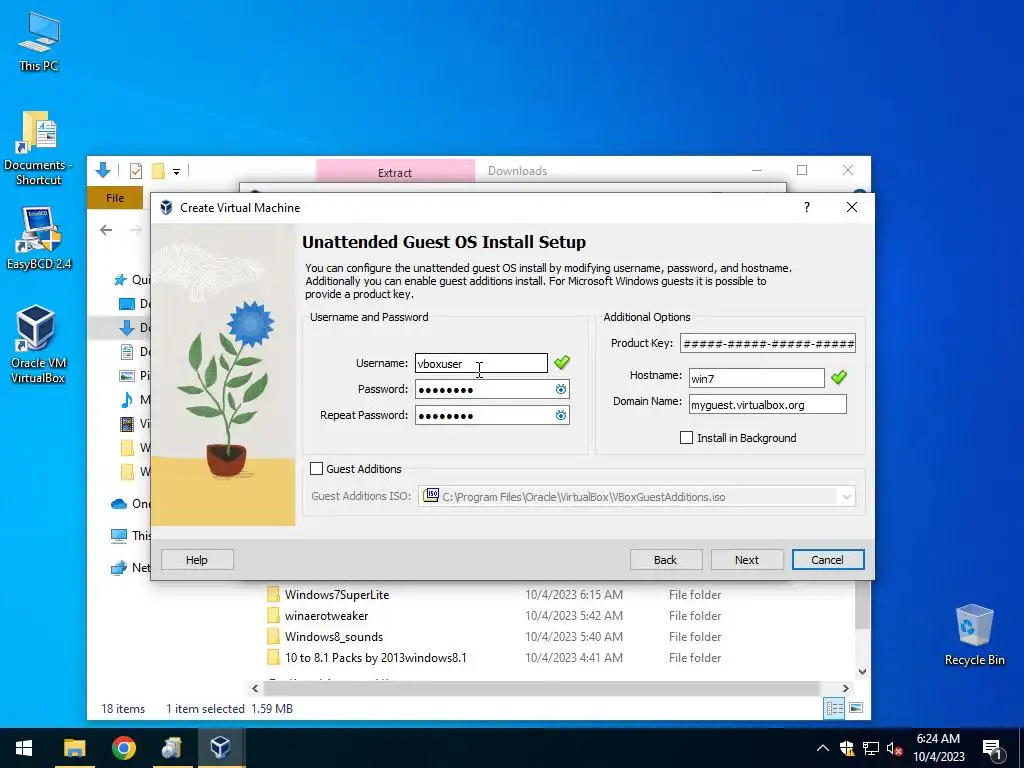
Task: Click the Cancel button in wizard
Action: click(827, 560)
